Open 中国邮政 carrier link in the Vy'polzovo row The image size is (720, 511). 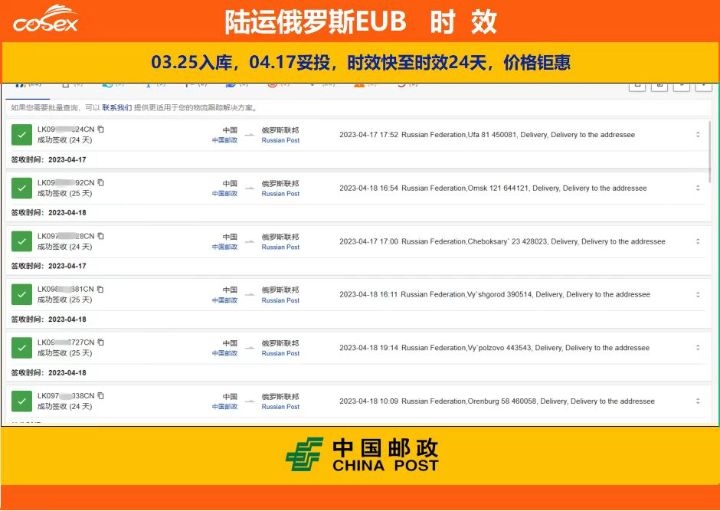[x=225, y=353]
